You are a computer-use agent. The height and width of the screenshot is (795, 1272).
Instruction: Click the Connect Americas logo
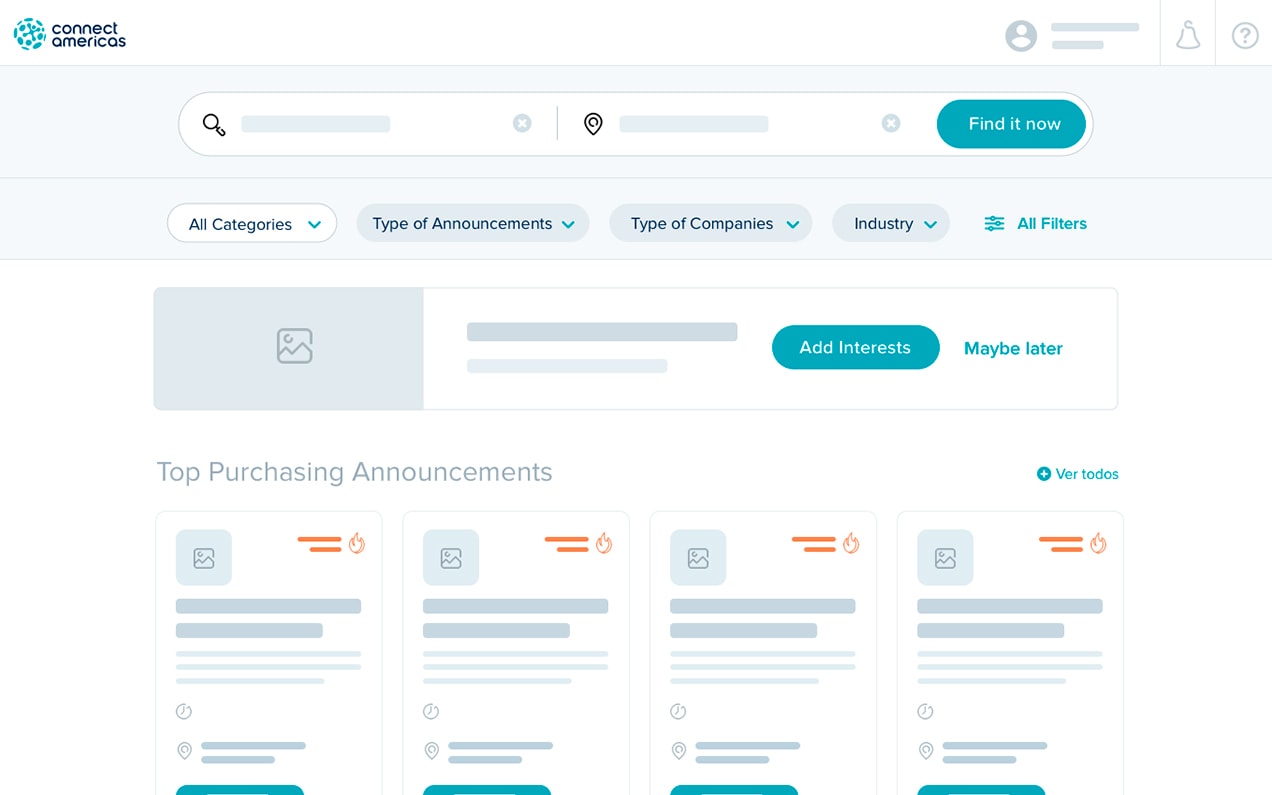pyautogui.click(x=70, y=34)
